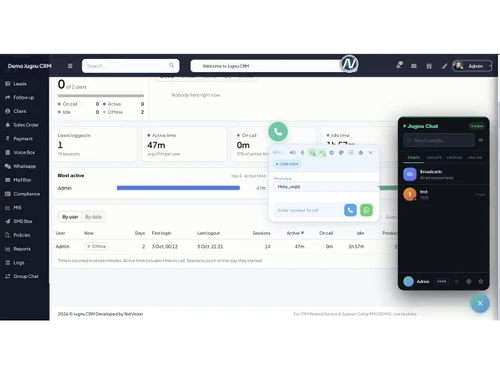The image size is (500, 375).
Task: Open the dialer theme palette icon
Action: (341, 153)
